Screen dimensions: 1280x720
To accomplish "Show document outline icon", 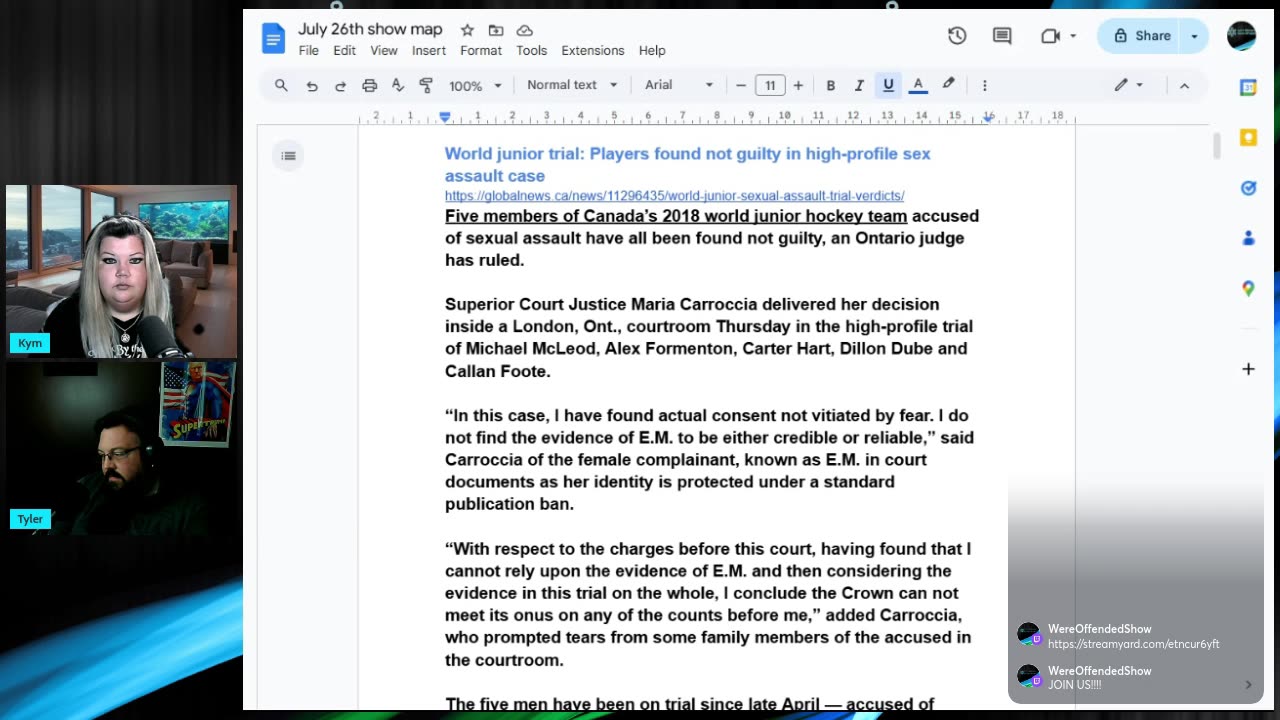I will pos(288,155).
